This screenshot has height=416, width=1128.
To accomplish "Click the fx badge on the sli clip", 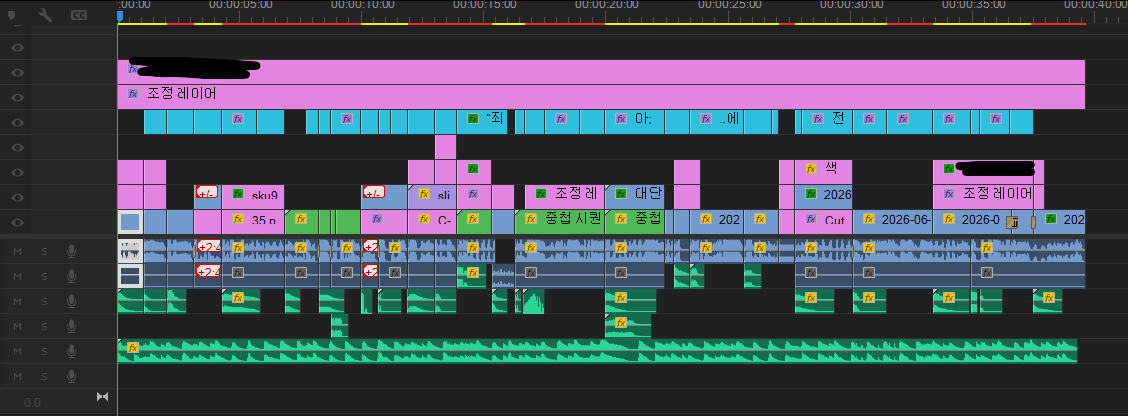I will tap(424, 194).
